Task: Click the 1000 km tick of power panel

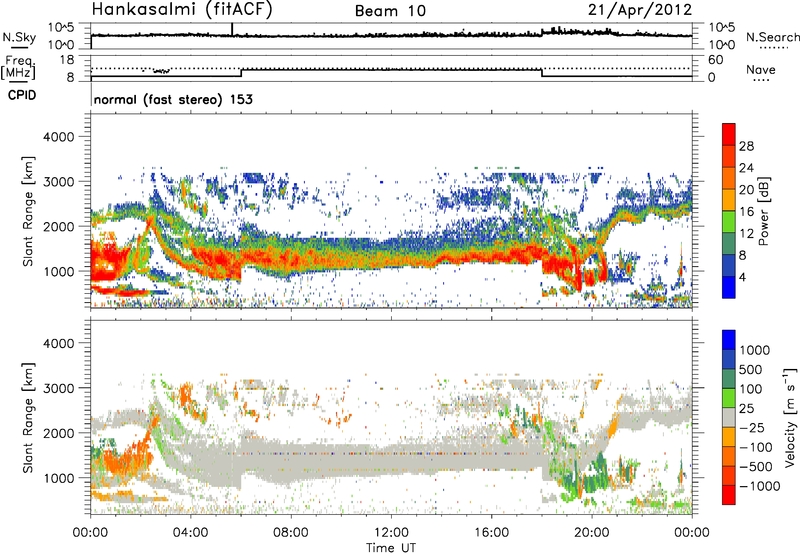Action: 58,271
